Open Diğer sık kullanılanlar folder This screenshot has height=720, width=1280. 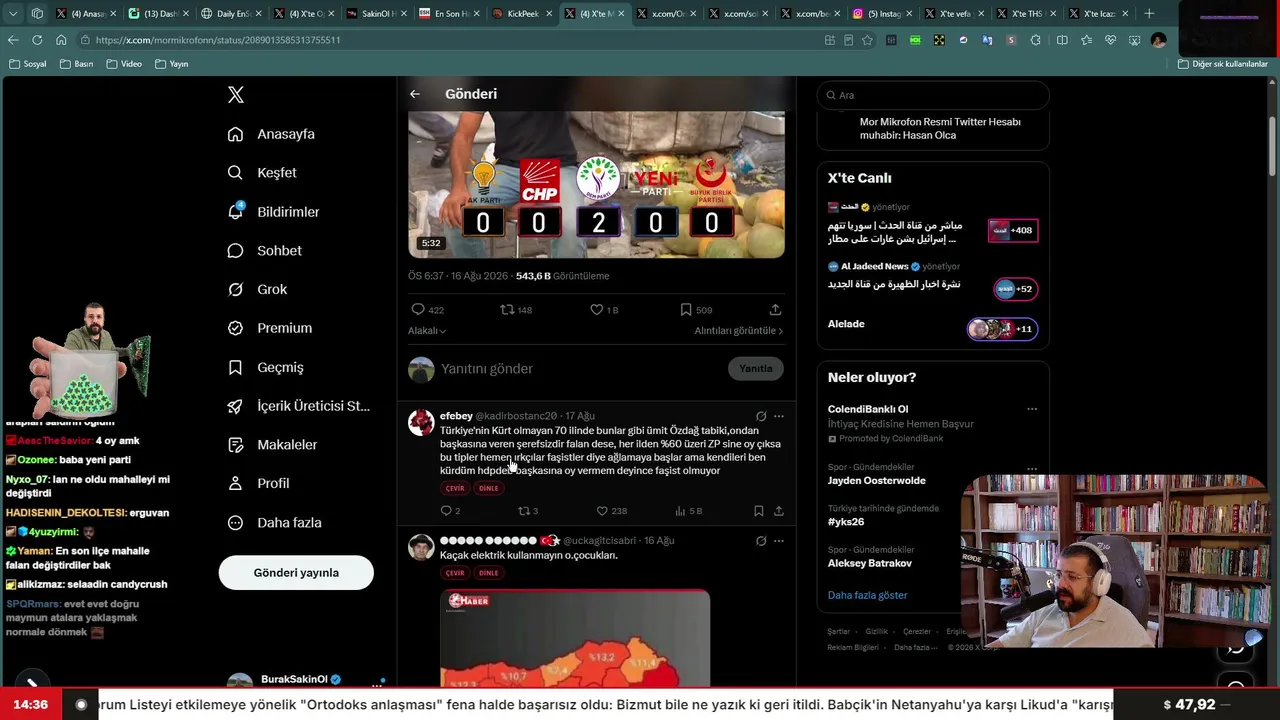point(1223,64)
